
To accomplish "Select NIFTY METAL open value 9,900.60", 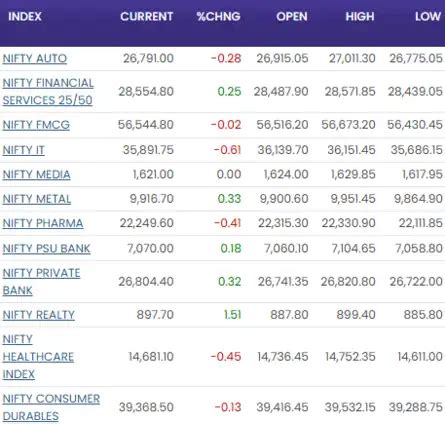I will tap(284, 199).
